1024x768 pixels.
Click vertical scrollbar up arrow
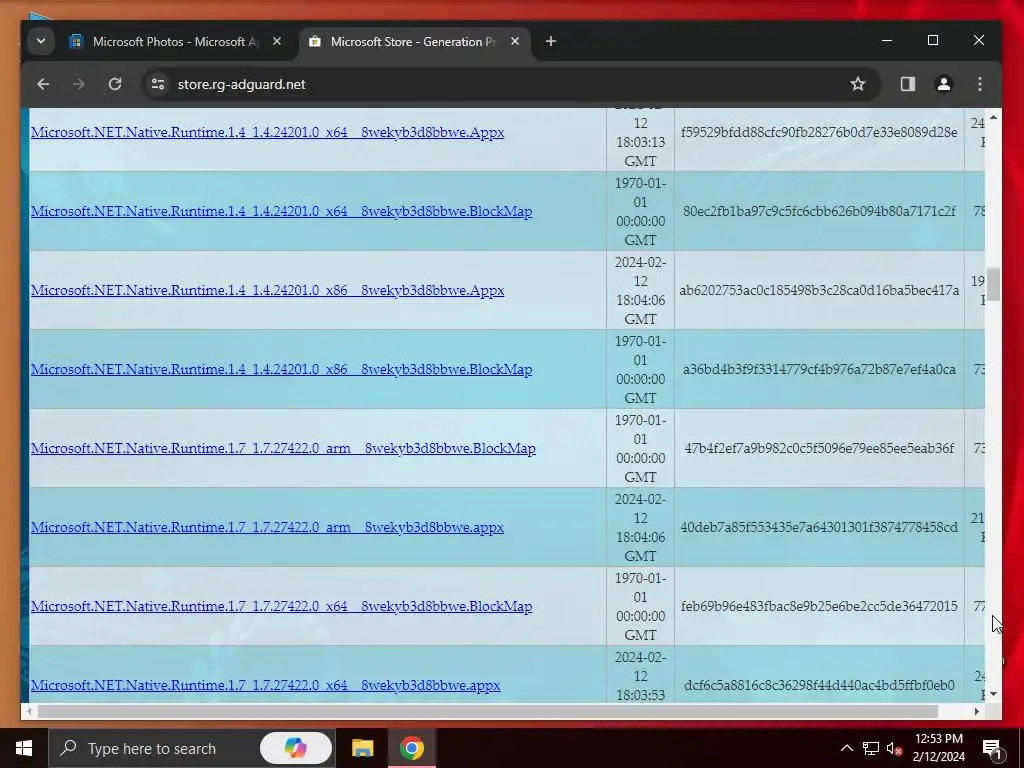point(993,118)
